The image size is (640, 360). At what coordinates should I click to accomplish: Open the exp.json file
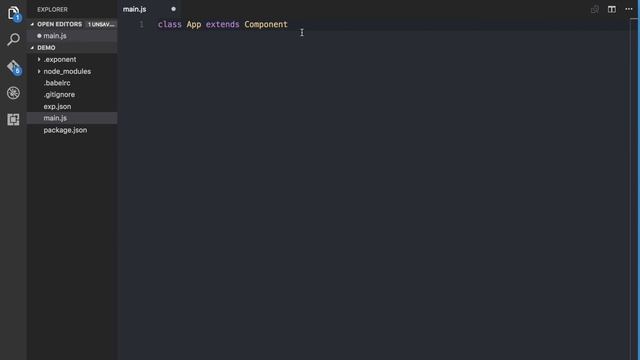72,107
